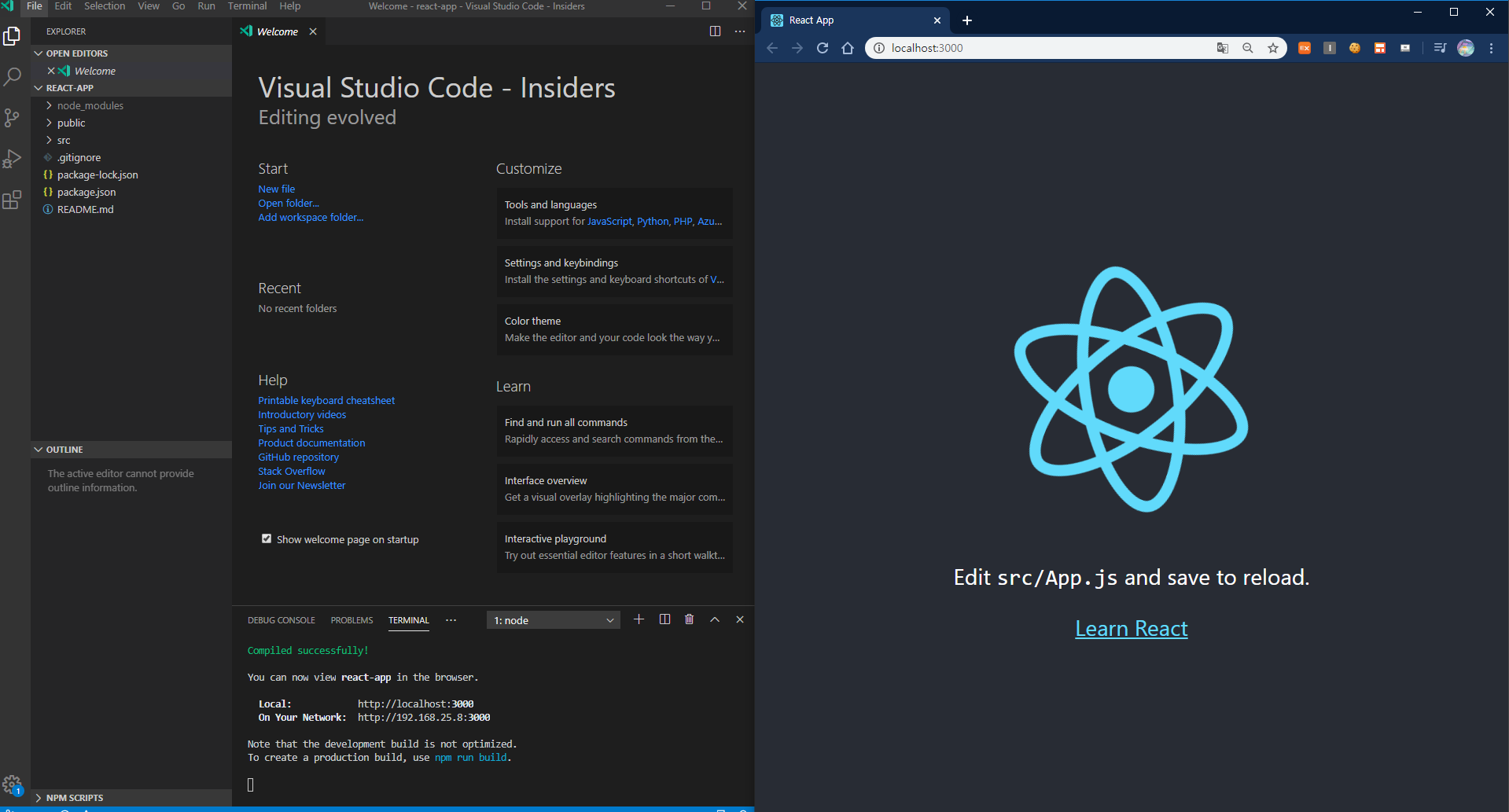The height and width of the screenshot is (812, 1509).
Task: Split the editor to the right
Action: coord(715,31)
